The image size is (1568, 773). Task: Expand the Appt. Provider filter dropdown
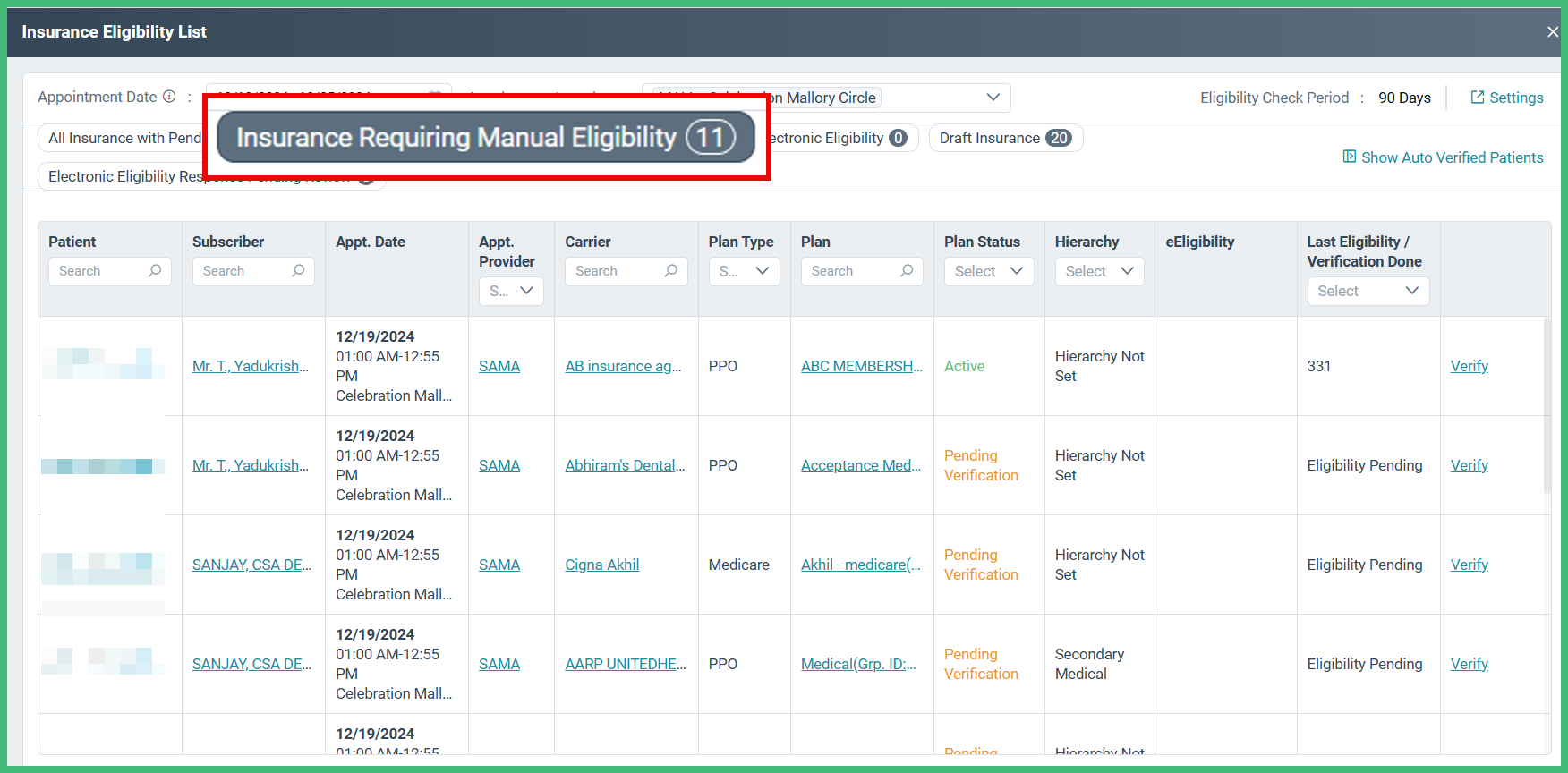click(x=511, y=291)
